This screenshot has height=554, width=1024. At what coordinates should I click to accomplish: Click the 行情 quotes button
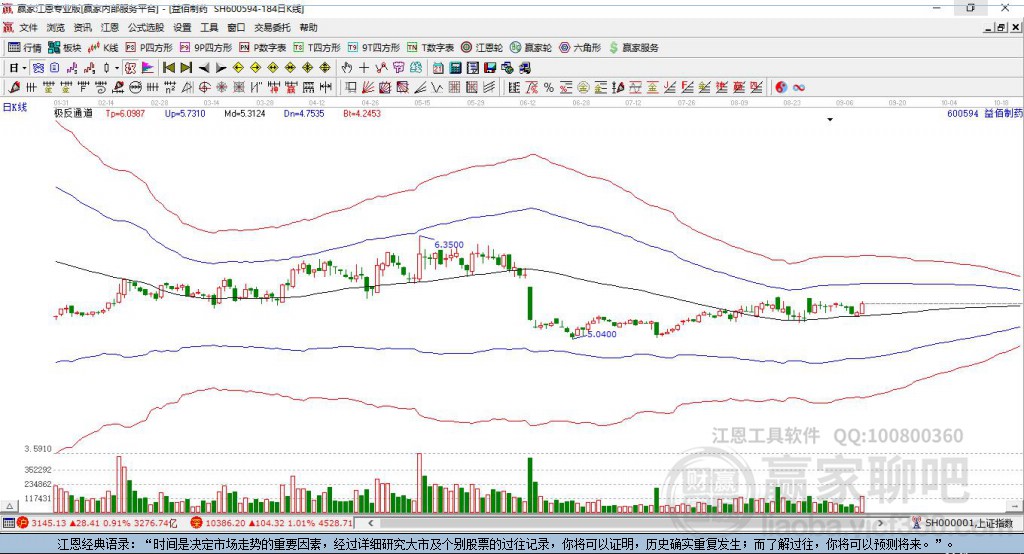pyautogui.click(x=25, y=48)
